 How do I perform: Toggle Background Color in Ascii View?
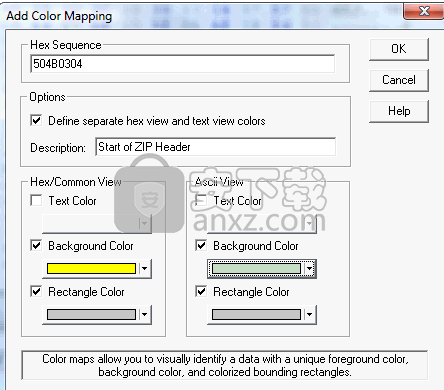[201, 246]
